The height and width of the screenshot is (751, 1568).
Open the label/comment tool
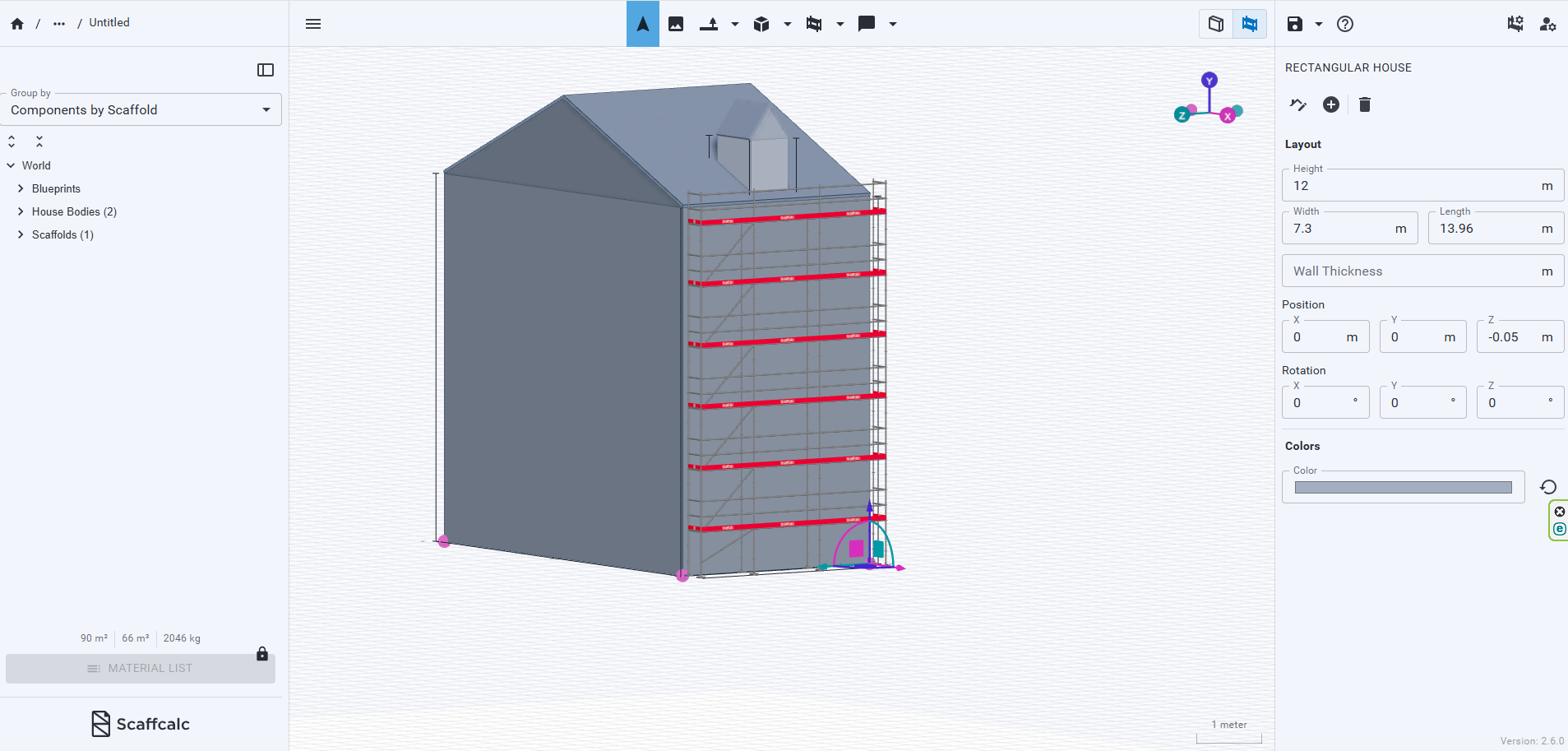866,24
